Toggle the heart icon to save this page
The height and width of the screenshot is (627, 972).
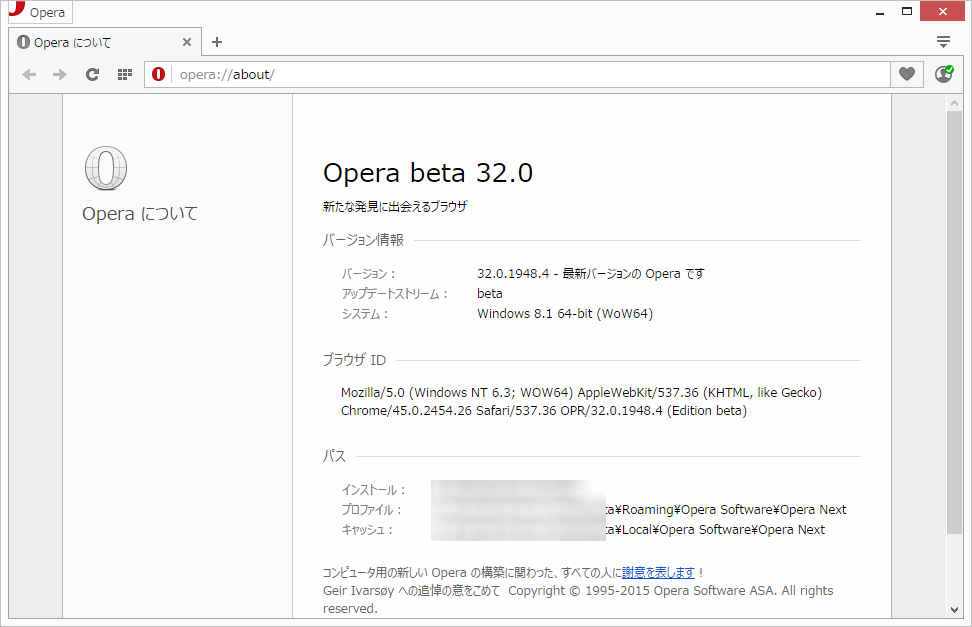click(906, 73)
